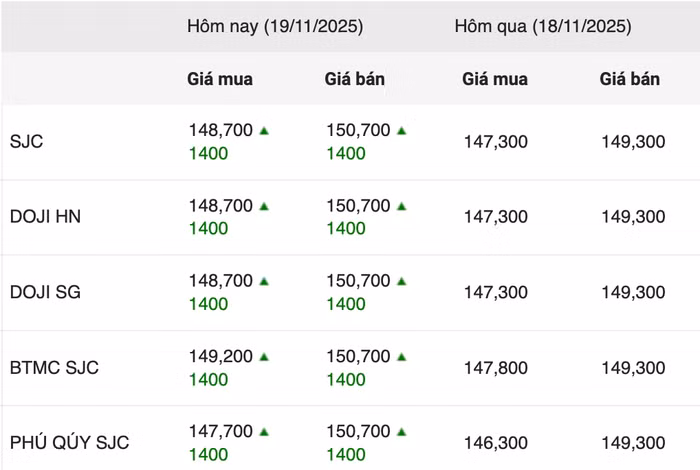Select the DOJI HN row label
The width and height of the screenshot is (700, 470).
tap(45, 217)
